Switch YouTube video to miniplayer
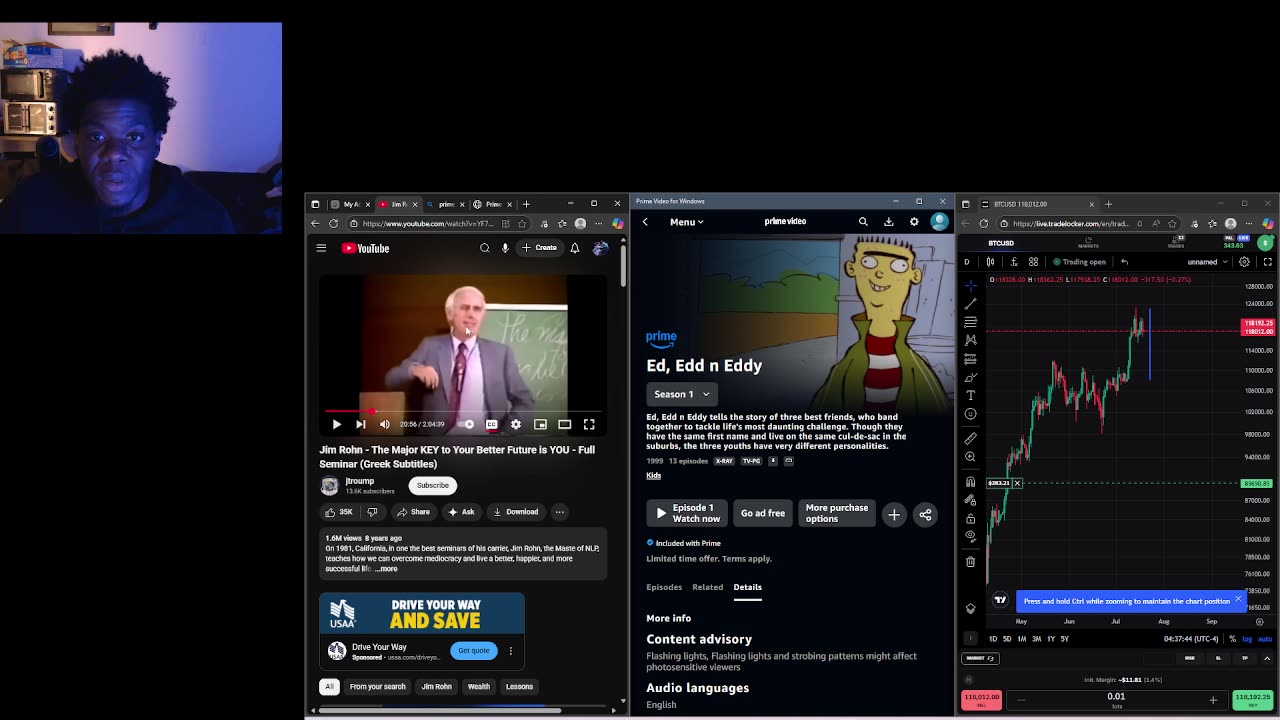Image resolution: width=1280 pixels, height=720 pixels. pos(540,424)
